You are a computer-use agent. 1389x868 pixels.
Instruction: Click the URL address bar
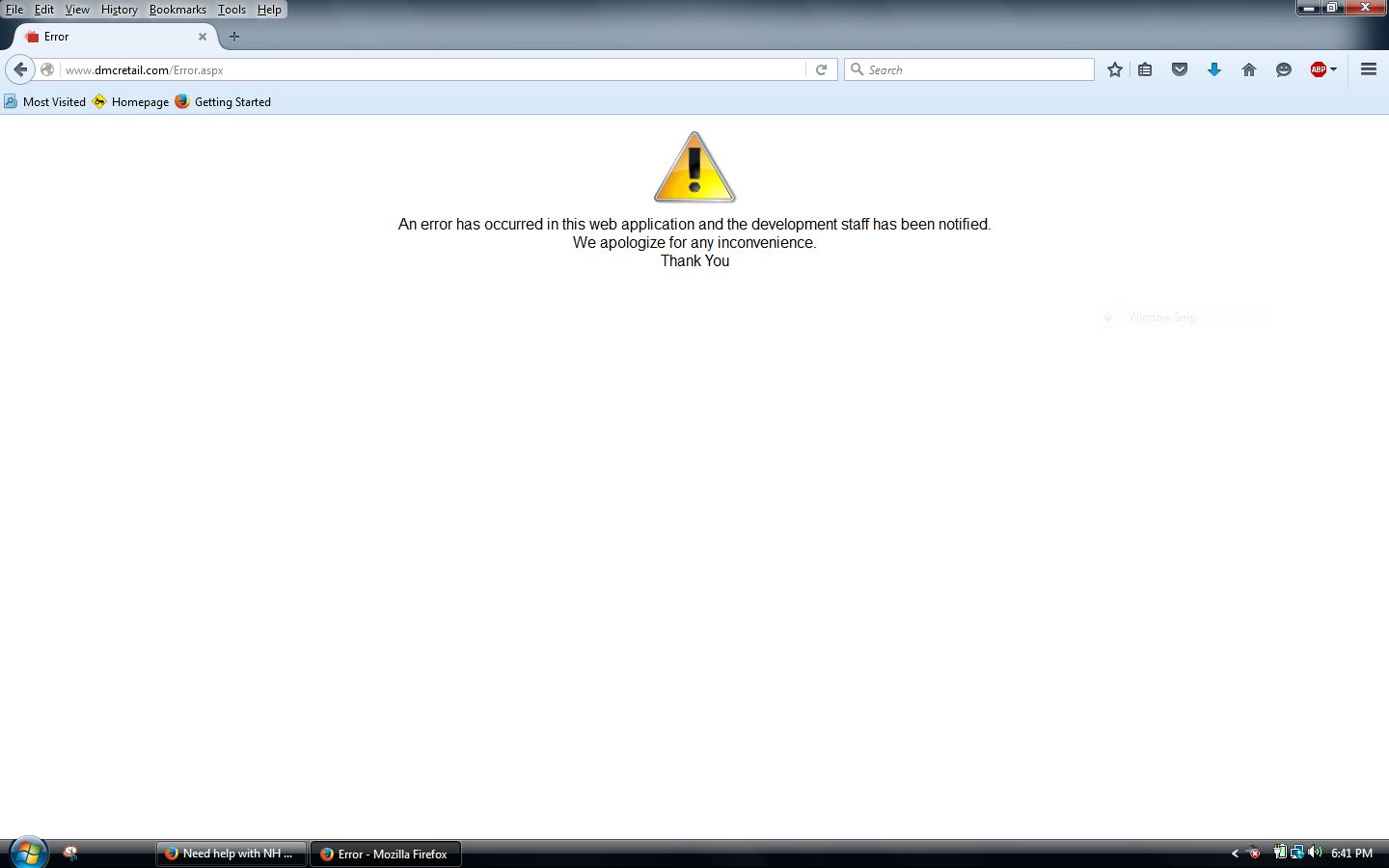point(434,69)
